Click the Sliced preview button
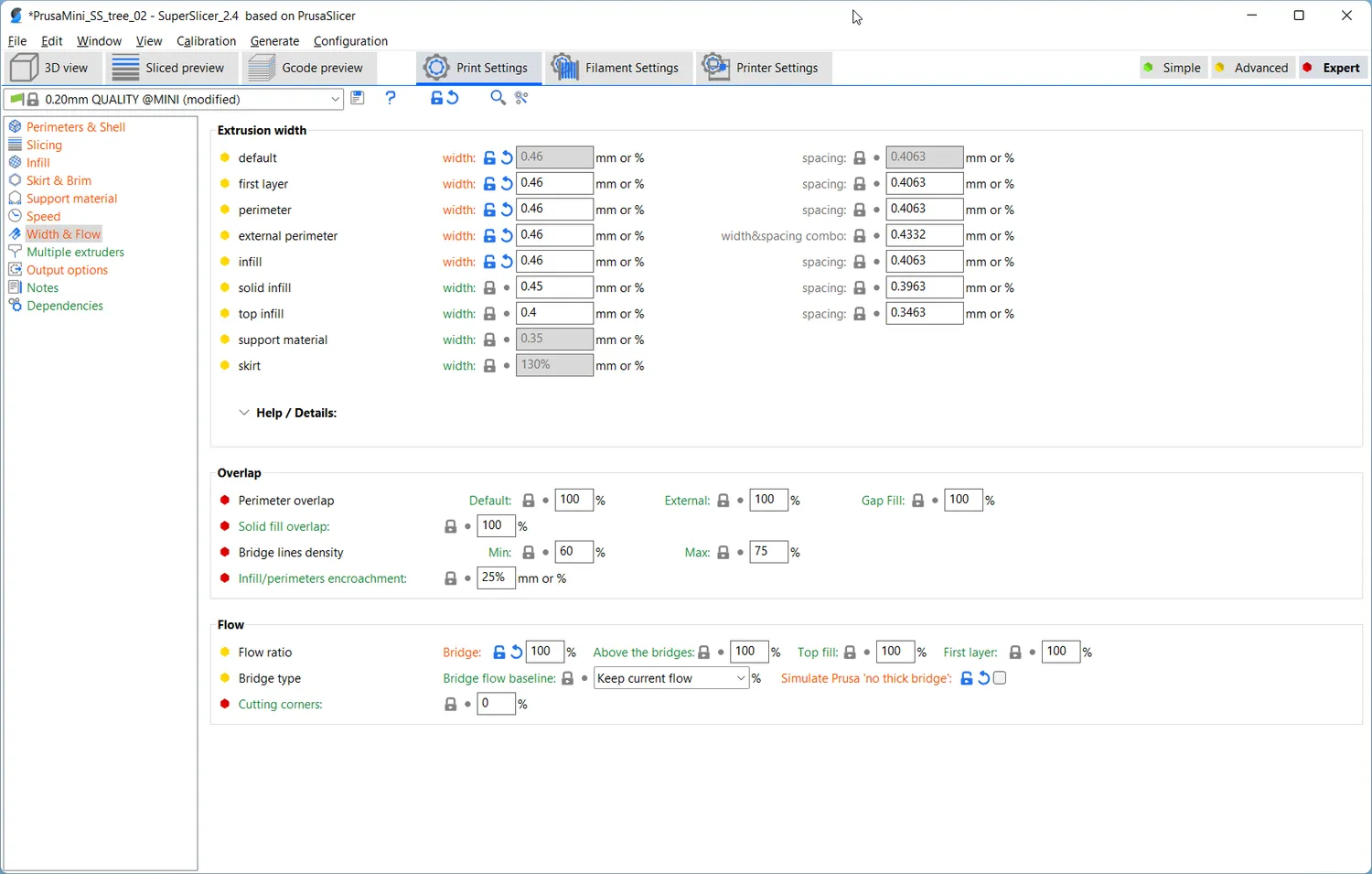 click(x=170, y=68)
